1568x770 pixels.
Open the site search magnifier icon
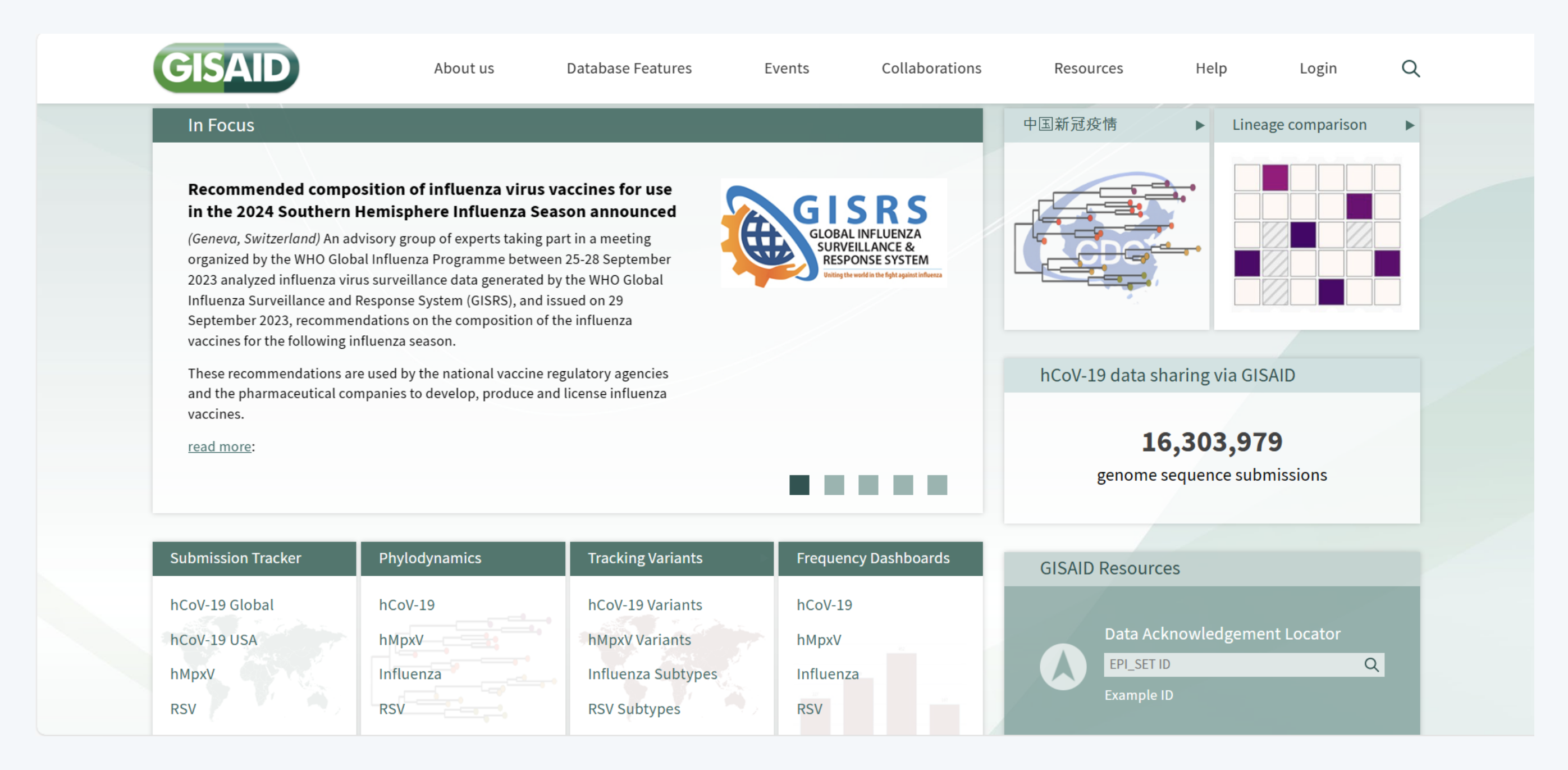(1410, 68)
